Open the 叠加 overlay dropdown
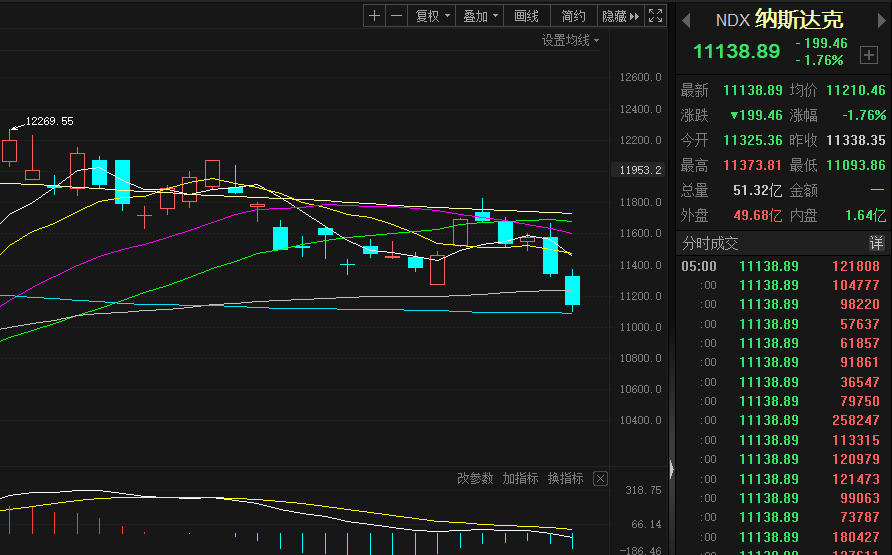The width and height of the screenshot is (892, 555). tap(480, 16)
